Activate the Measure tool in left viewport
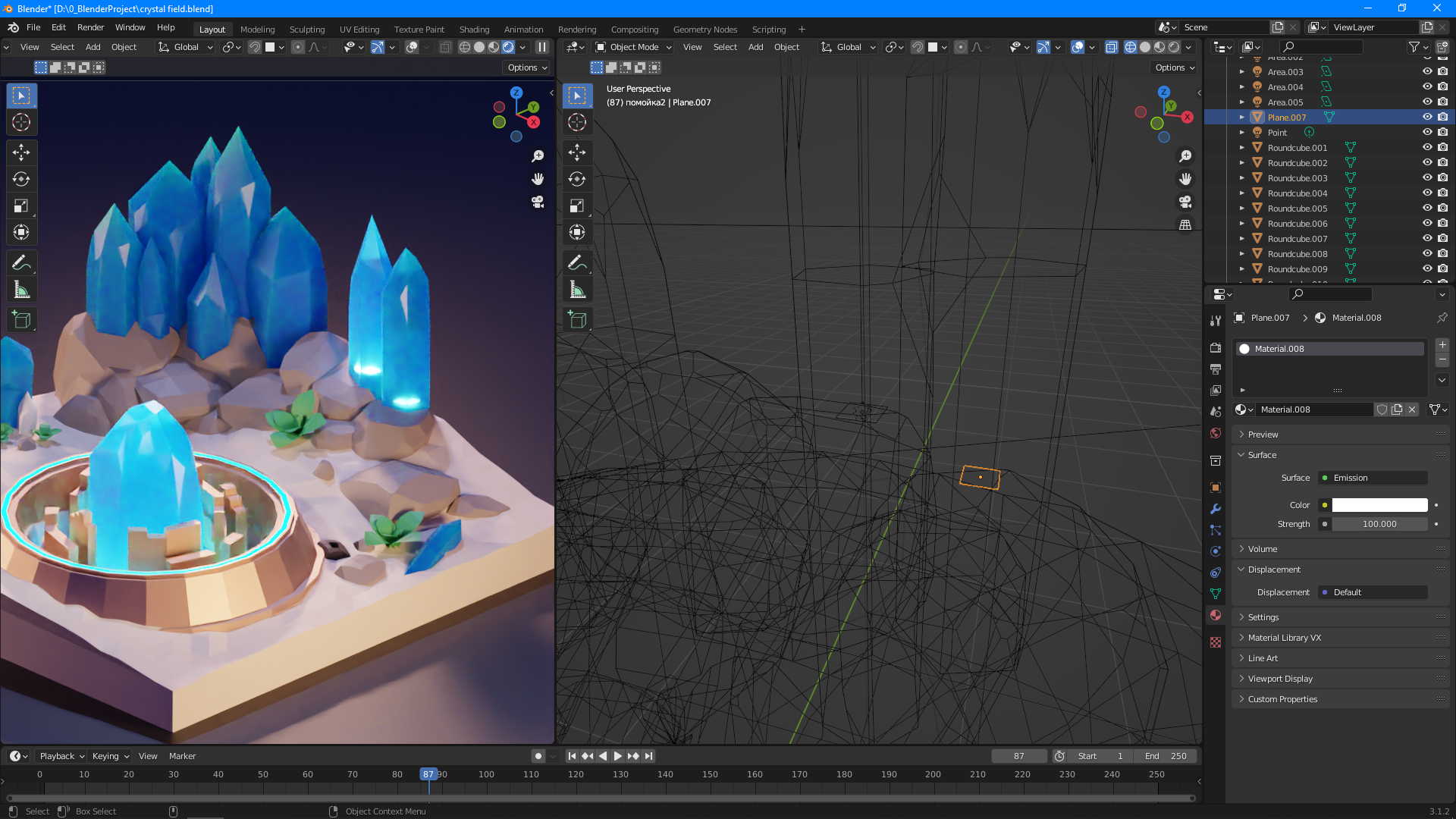Image resolution: width=1456 pixels, height=819 pixels. click(21, 290)
